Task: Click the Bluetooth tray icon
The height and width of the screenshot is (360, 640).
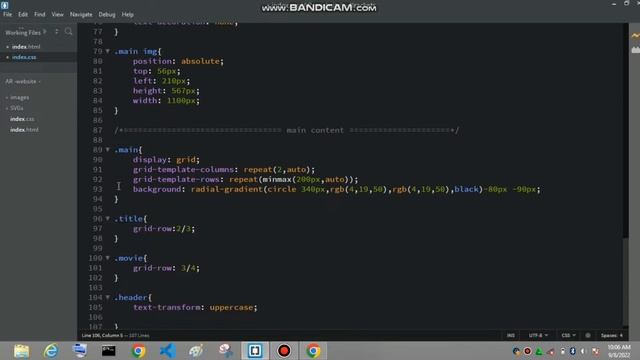Action: (572, 351)
